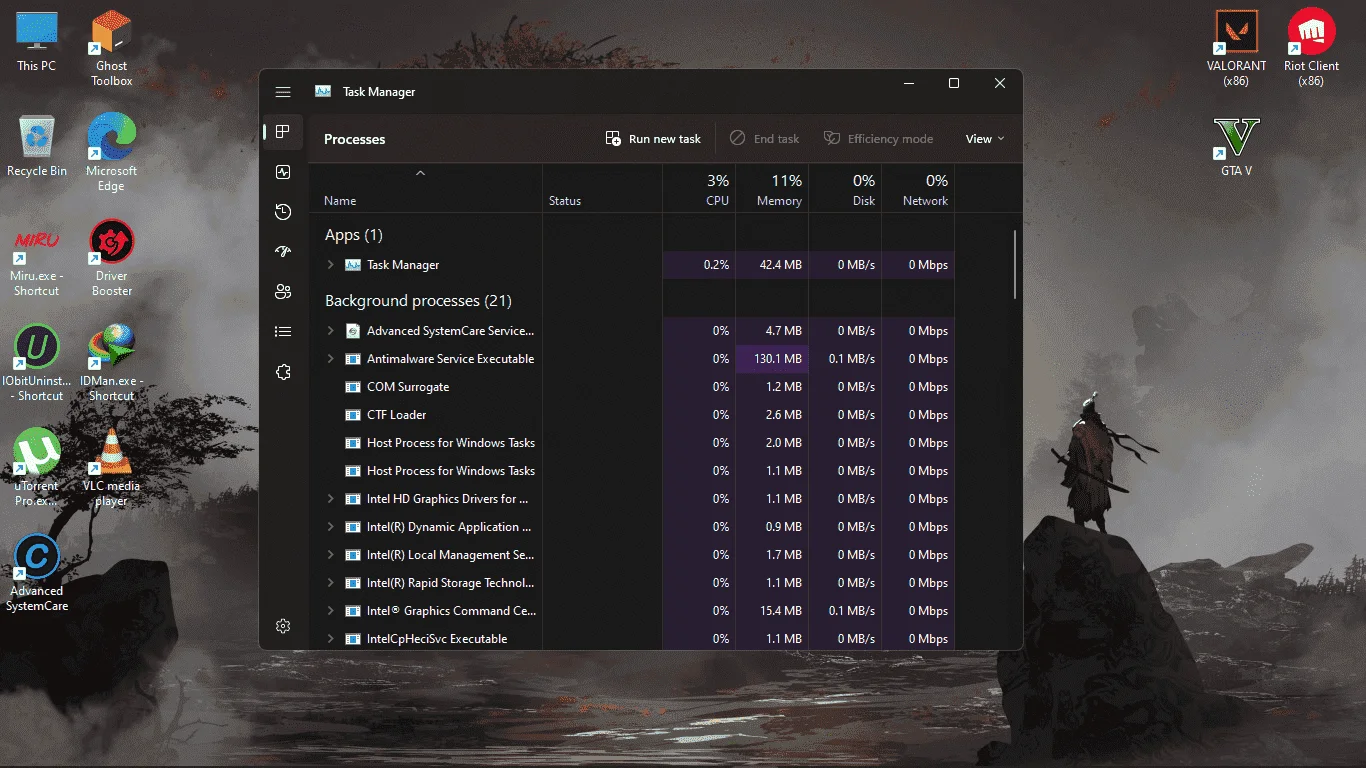Open the View dropdown menu
The width and height of the screenshot is (1366, 768).
coord(985,139)
